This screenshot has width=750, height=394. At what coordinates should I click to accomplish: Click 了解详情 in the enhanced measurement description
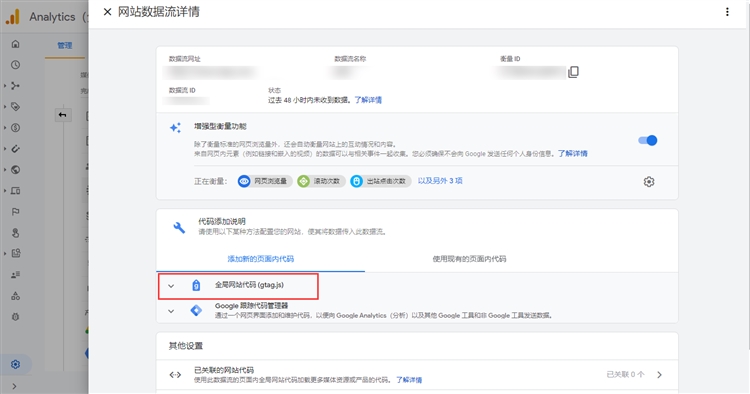point(573,153)
